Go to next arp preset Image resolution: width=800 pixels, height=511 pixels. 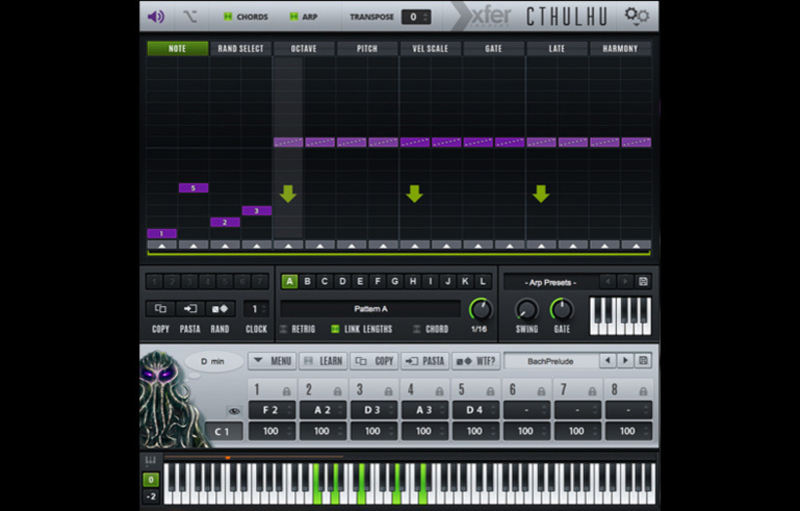click(625, 282)
